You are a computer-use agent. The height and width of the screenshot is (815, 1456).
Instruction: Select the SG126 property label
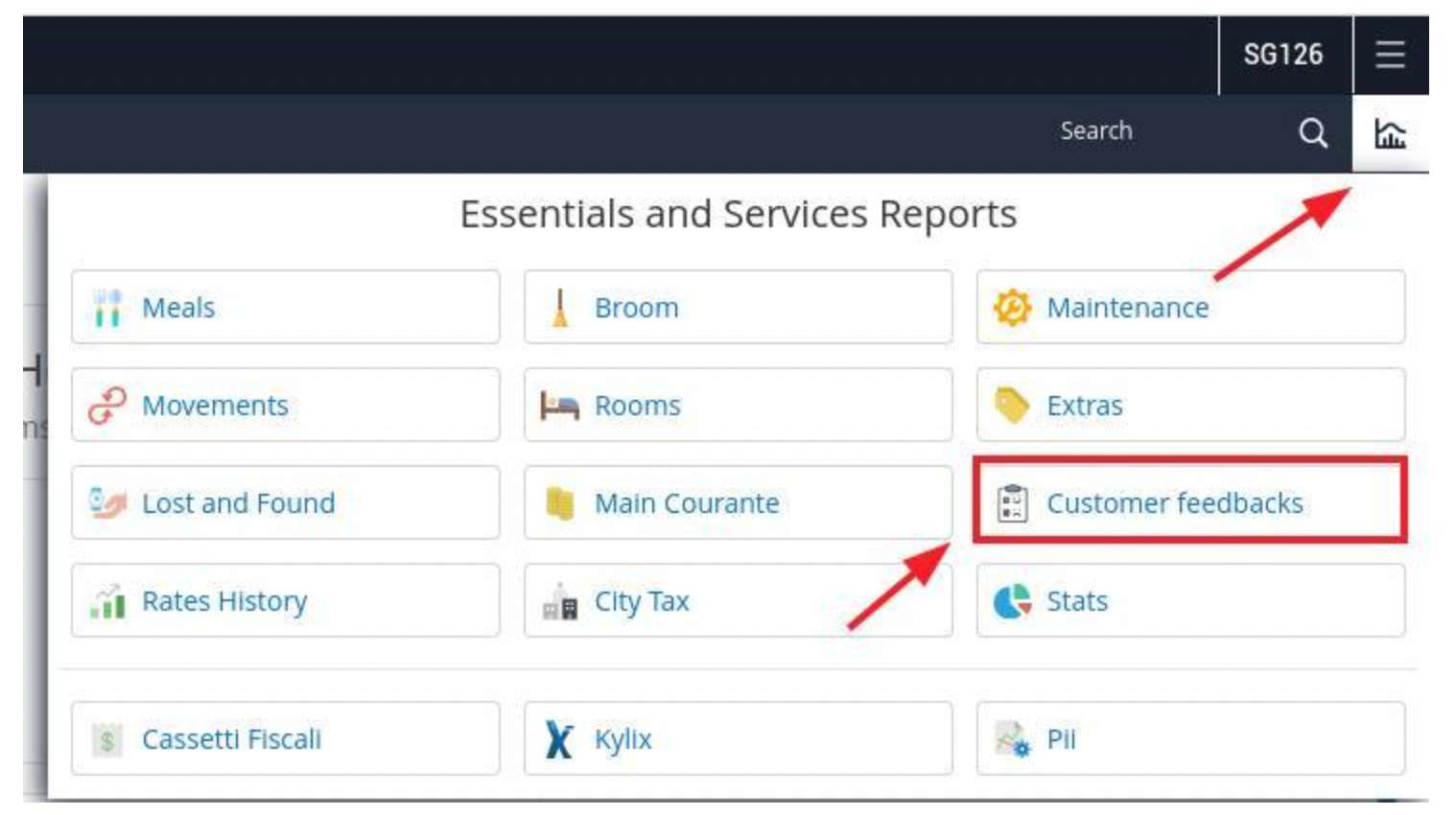tap(1282, 55)
